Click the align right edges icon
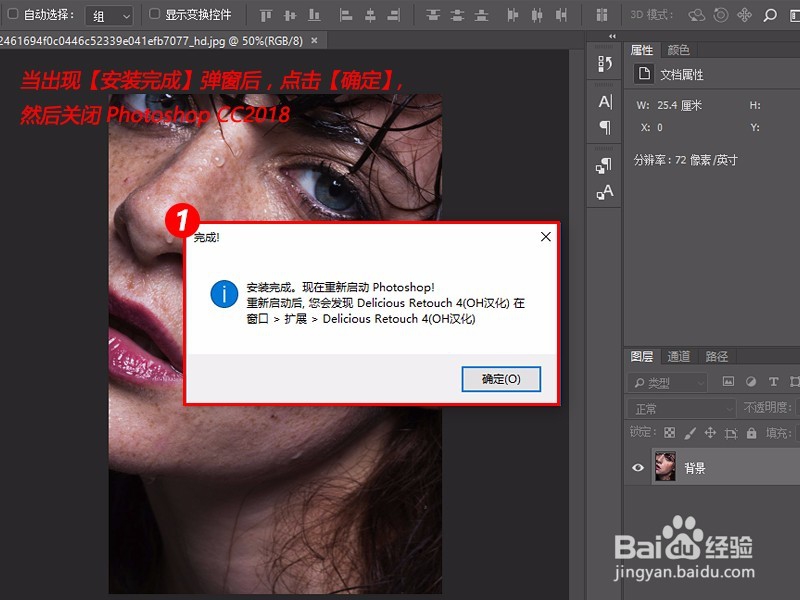The image size is (800, 600). (x=394, y=16)
